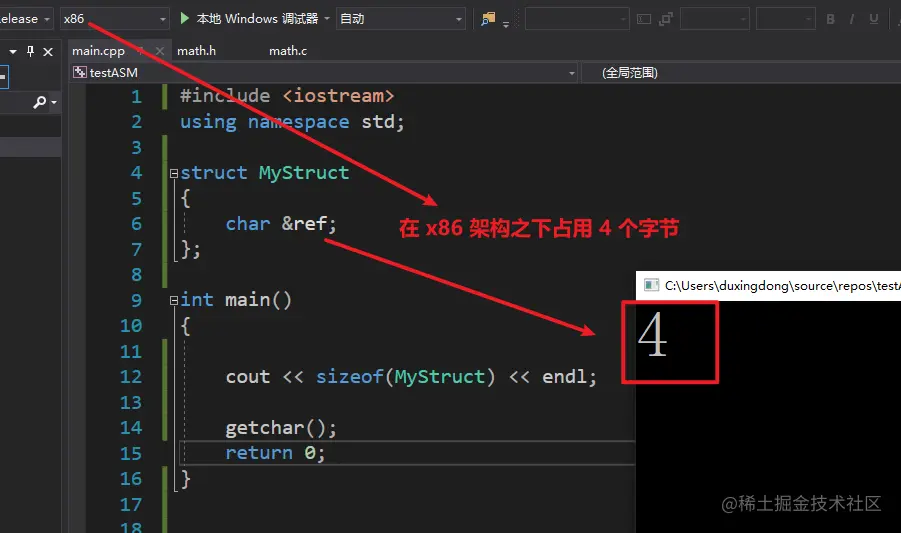The width and height of the screenshot is (901, 533).
Task: Open the x86 platform dropdown
Action: 115,18
